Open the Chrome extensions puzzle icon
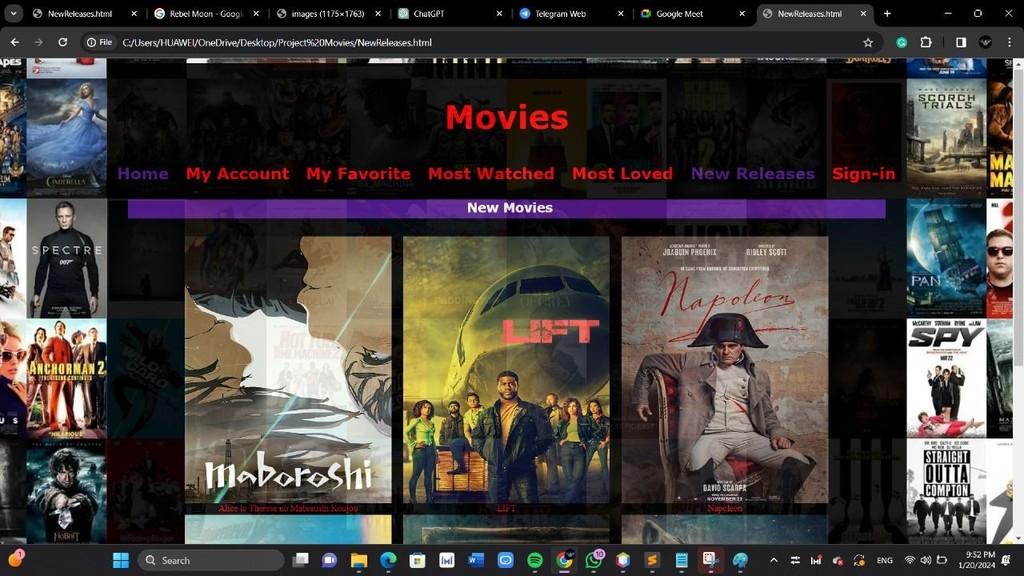 click(925, 42)
